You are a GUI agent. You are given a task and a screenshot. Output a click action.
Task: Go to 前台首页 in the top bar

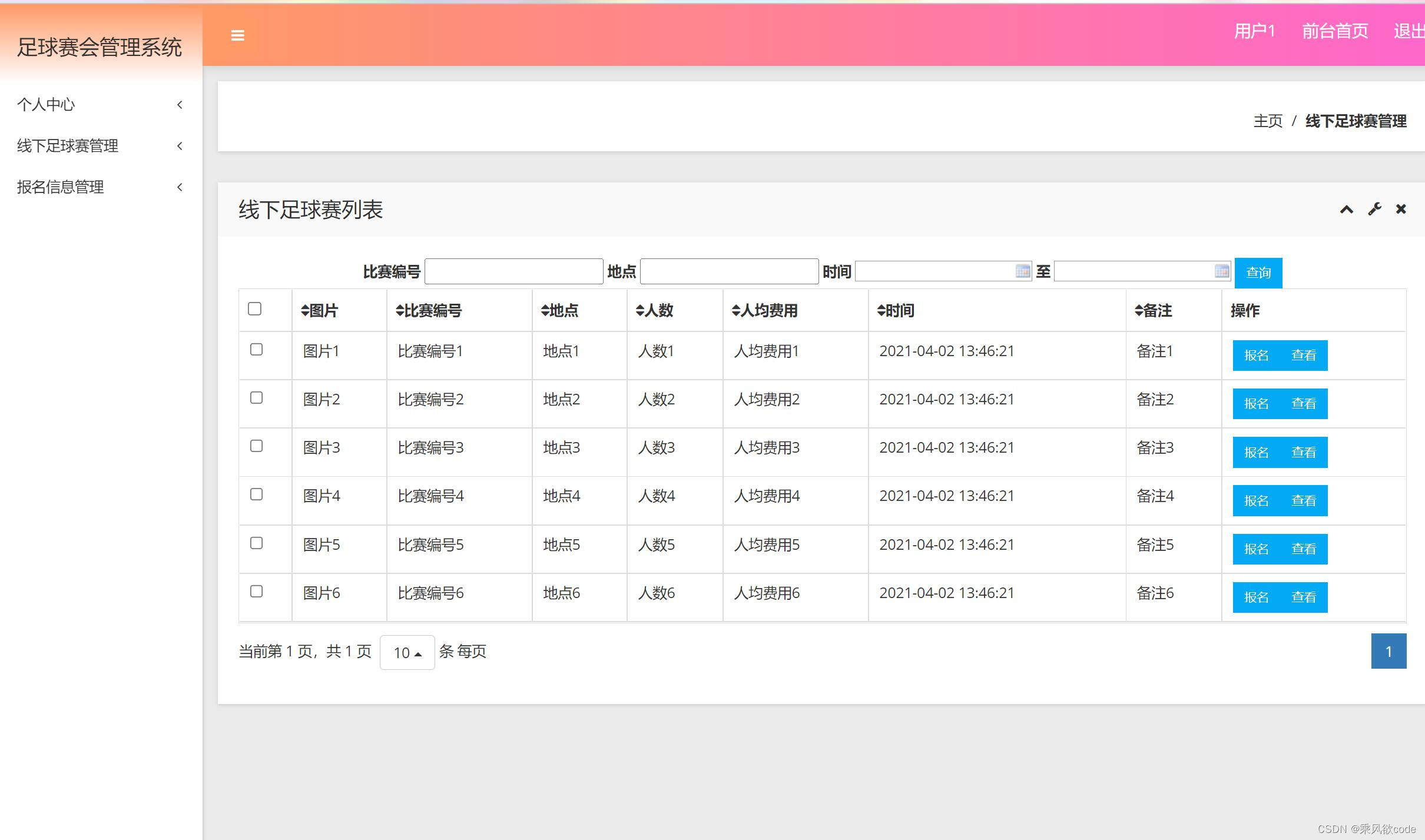click(1334, 31)
